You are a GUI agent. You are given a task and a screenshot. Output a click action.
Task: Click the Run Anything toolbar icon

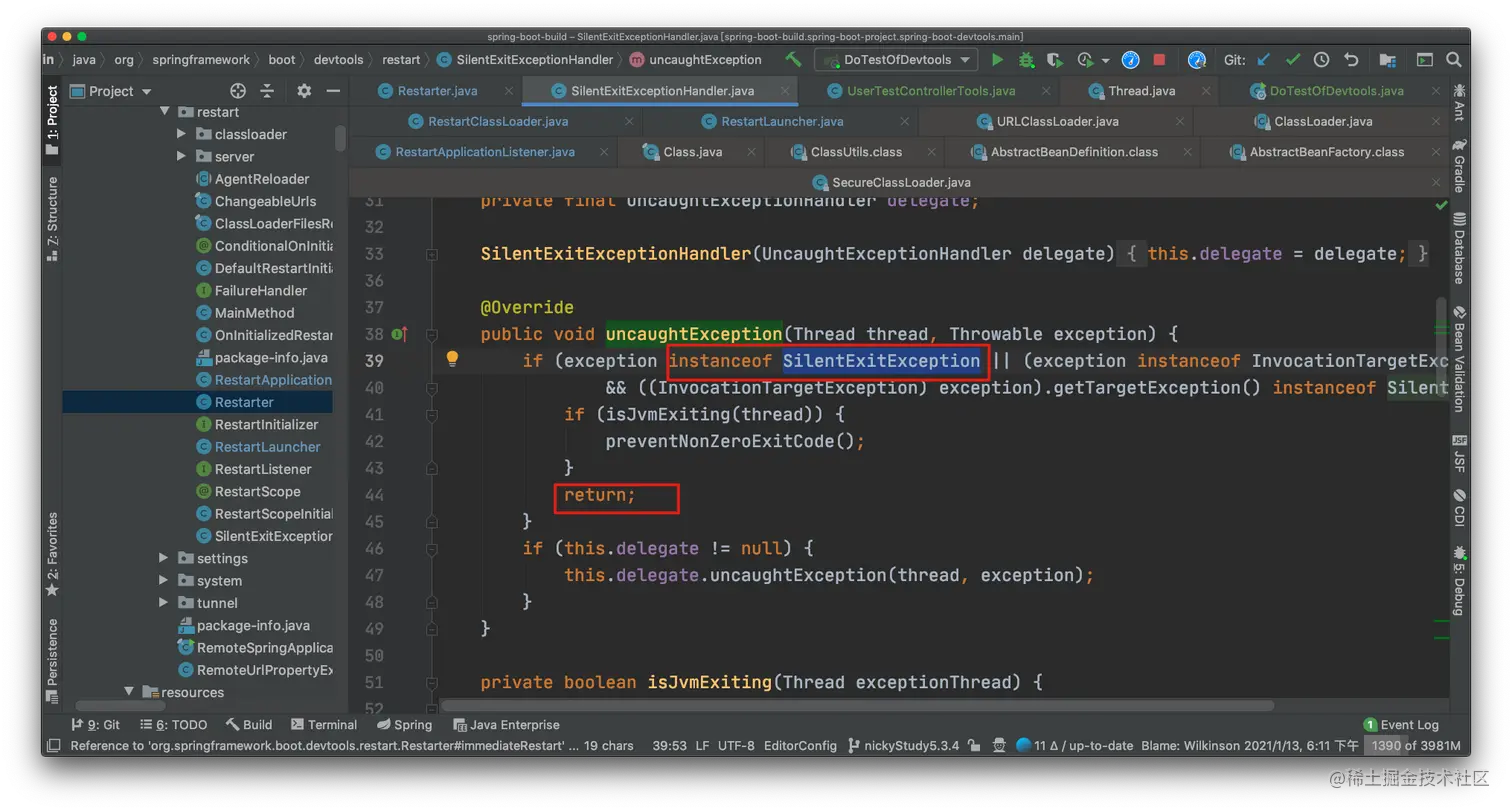click(1425, 60)
